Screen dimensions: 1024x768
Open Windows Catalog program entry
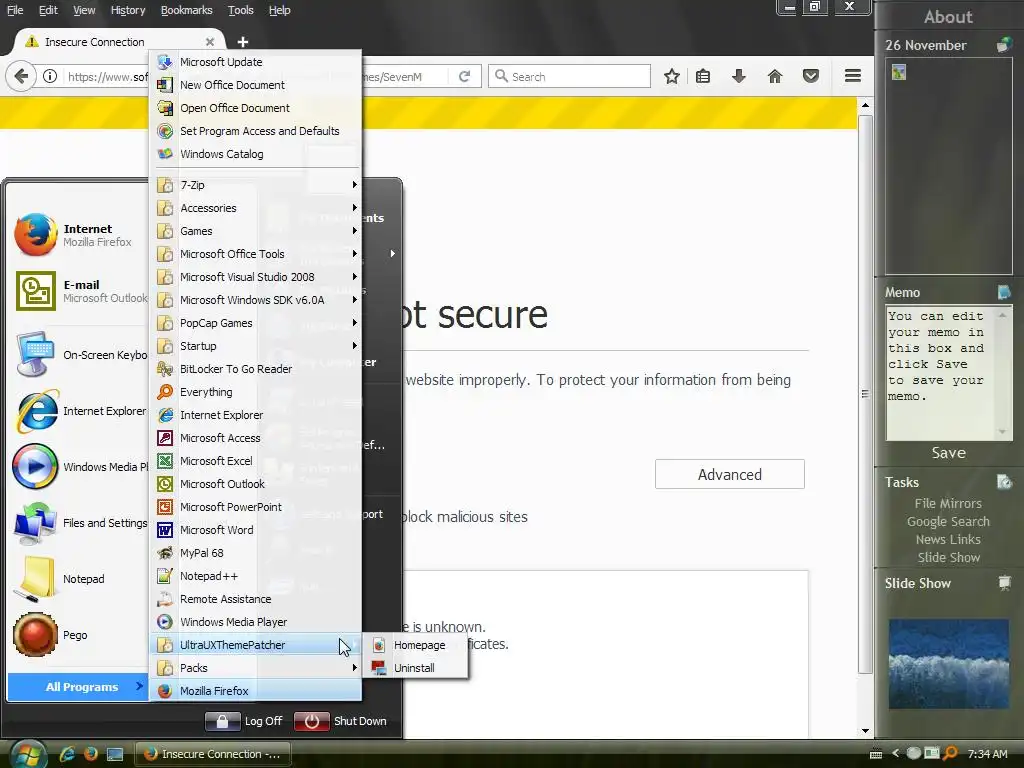[255, 154]
